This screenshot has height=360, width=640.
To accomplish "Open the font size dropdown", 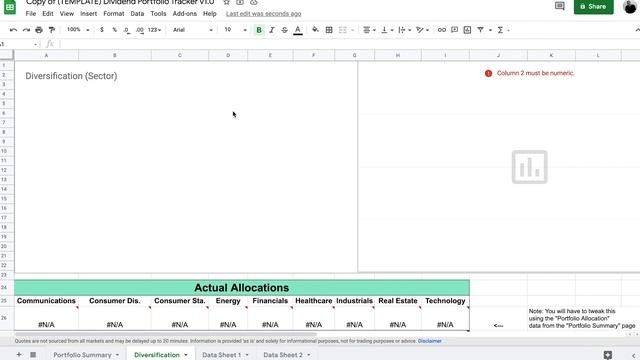I will pyautogui.click(x=235, y=30).
